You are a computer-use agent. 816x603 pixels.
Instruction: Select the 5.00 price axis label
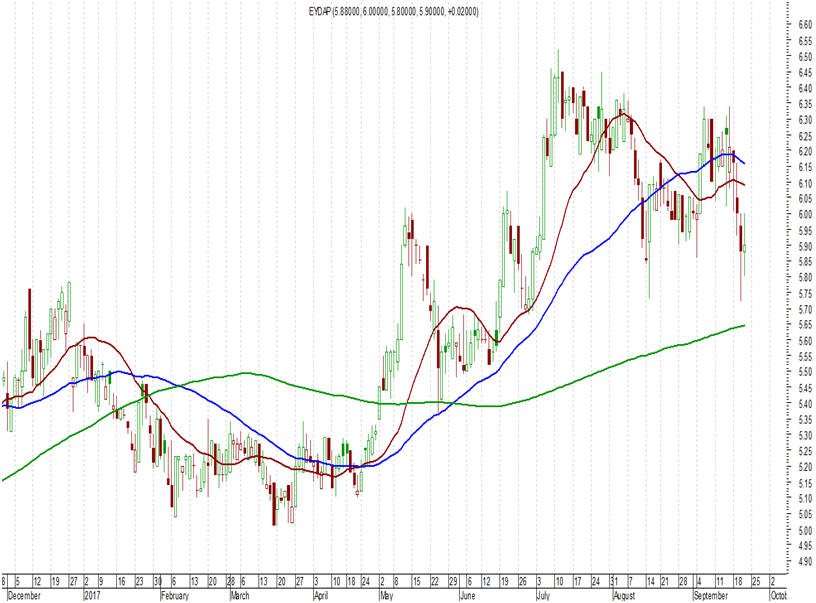click(x=805, y=530)
